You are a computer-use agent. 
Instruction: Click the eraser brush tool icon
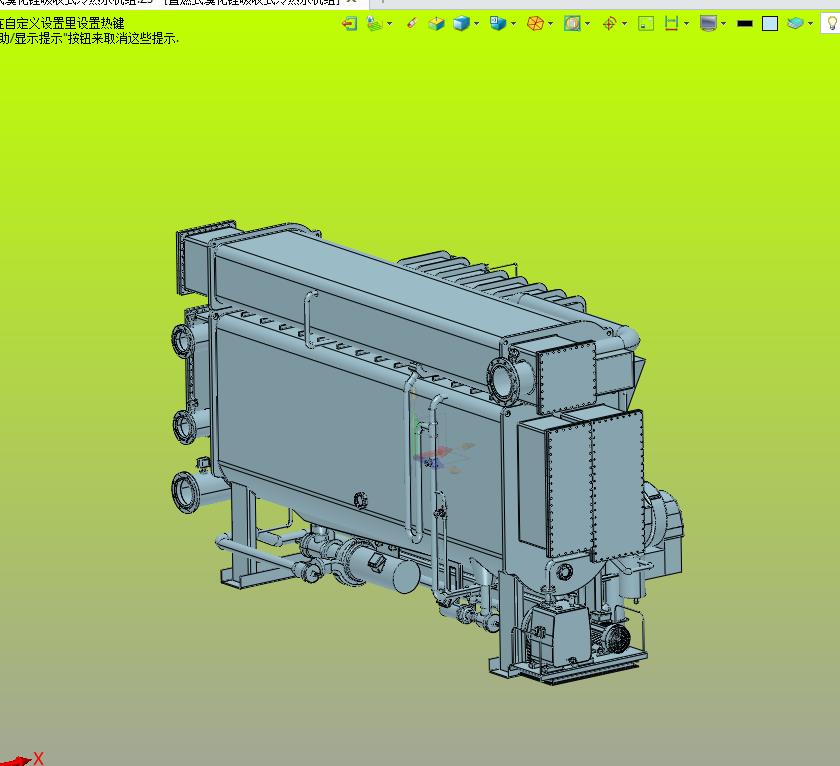click(412, 23)
